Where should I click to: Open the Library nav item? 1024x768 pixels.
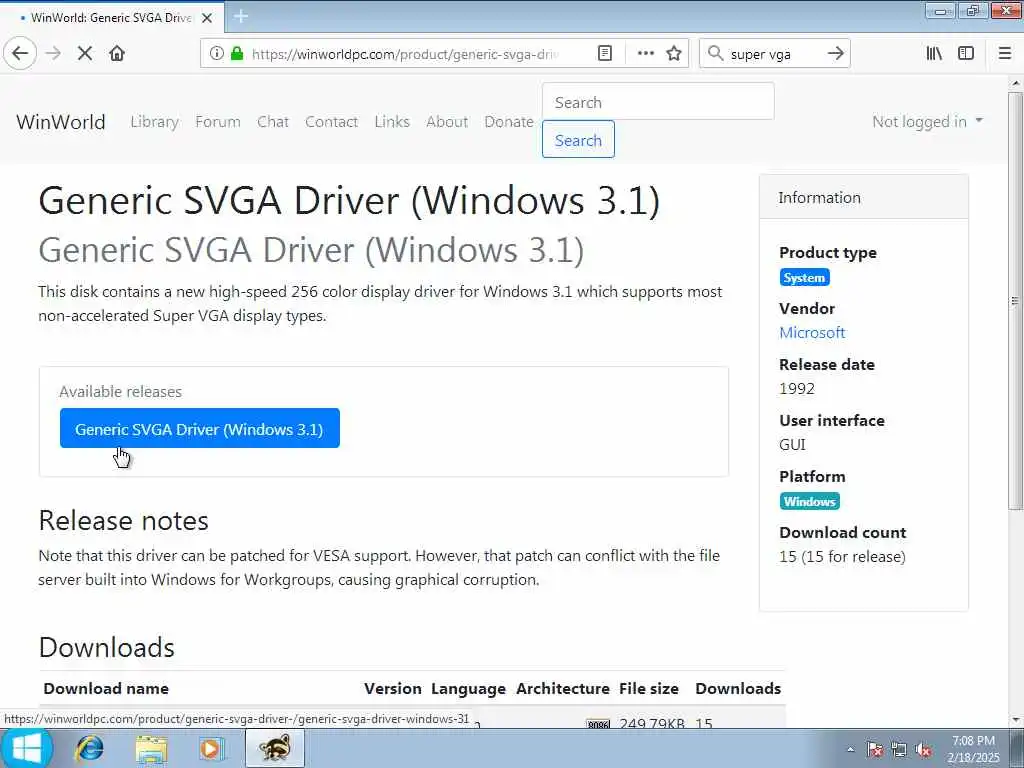click(x=154, y=121)
